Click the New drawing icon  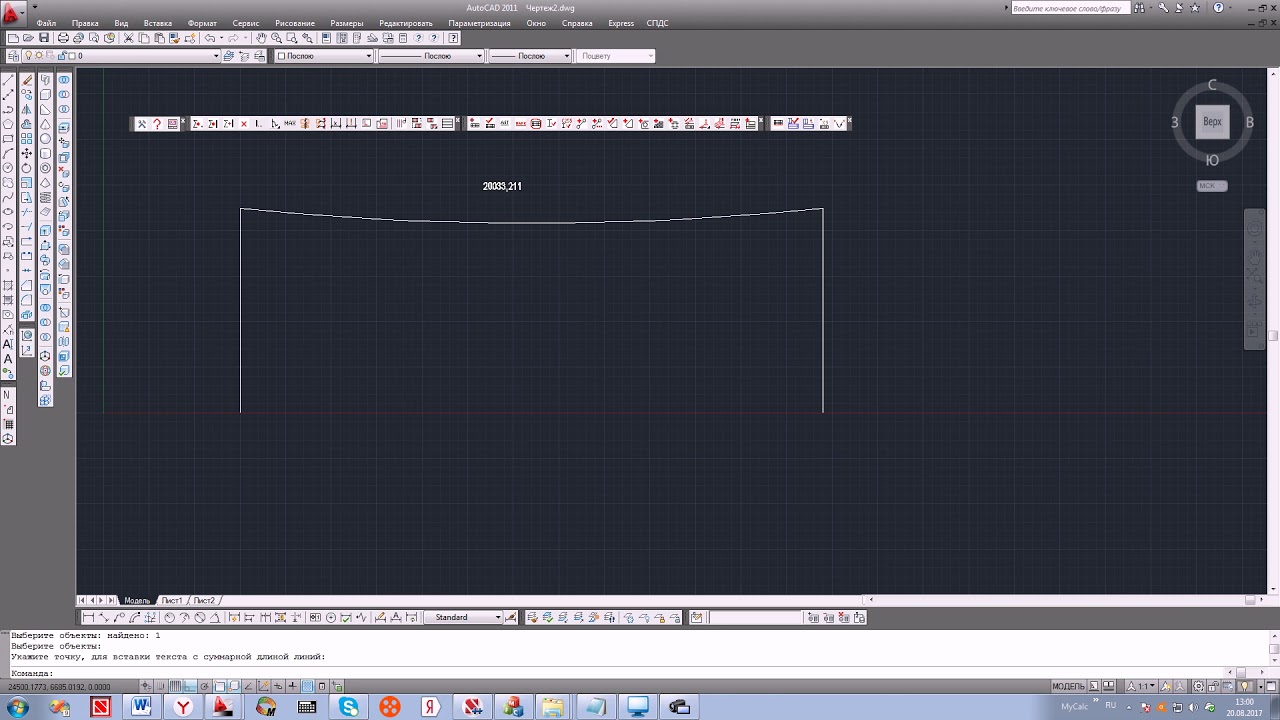tap(13, 38)
